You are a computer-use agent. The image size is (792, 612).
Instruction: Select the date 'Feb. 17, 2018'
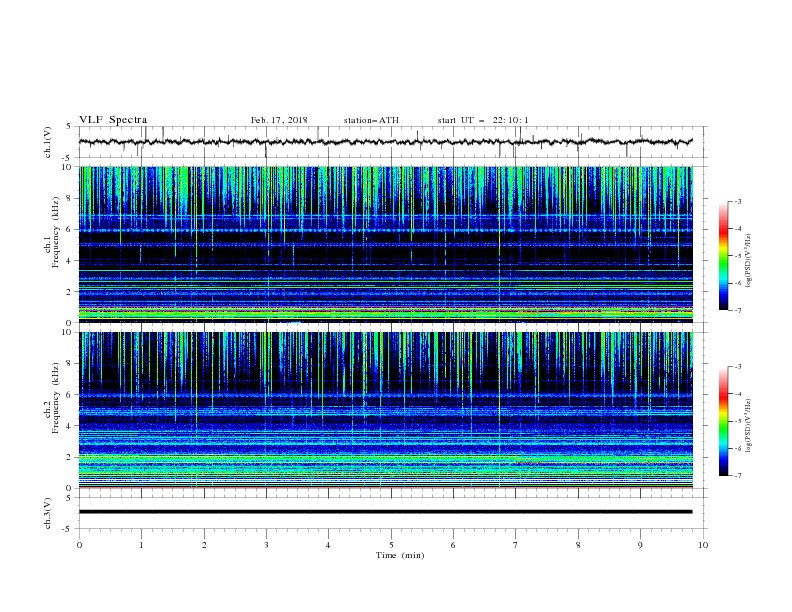279,120
